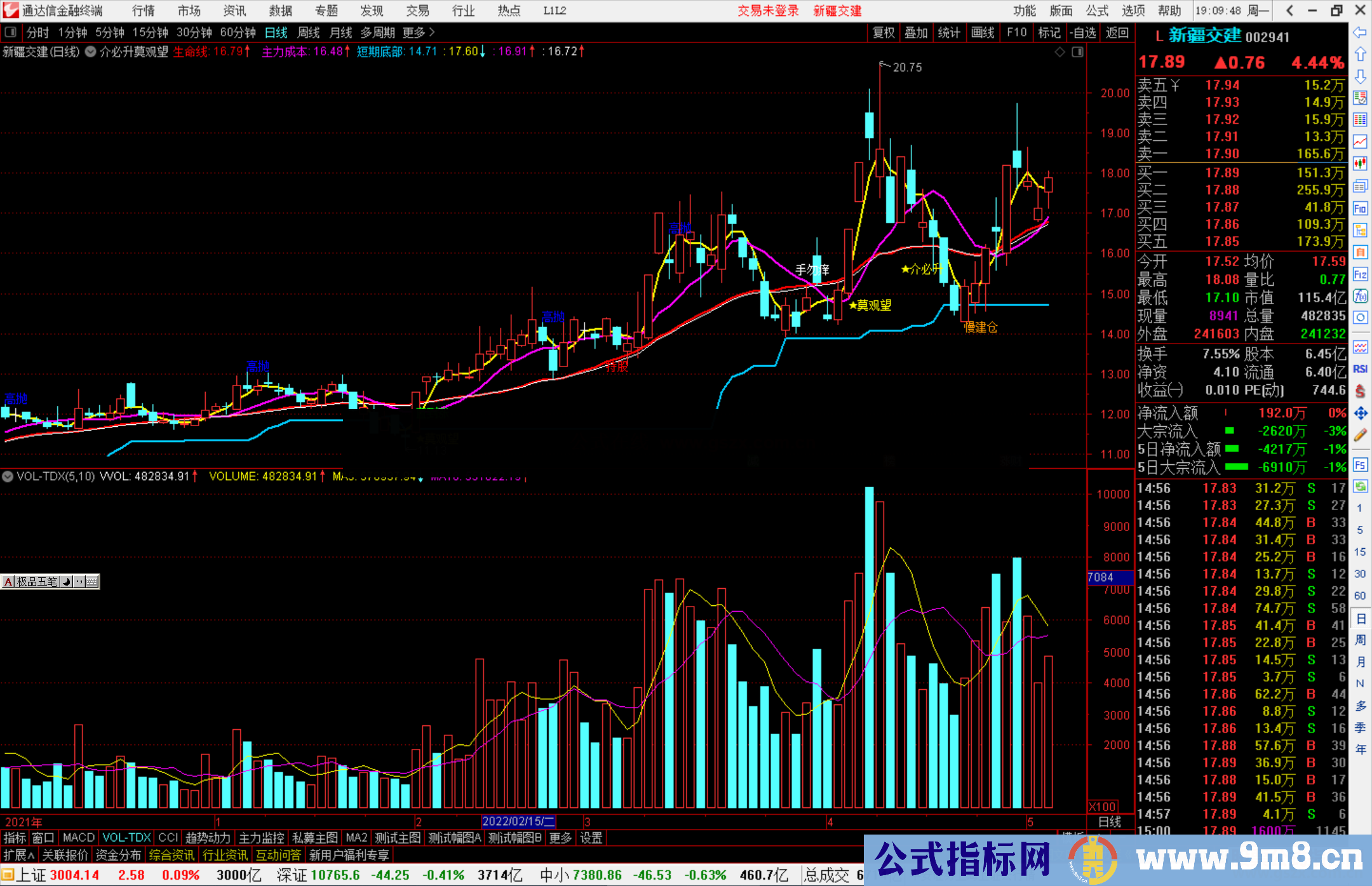Click the 叠加 overlay button
Viewport: 1372px width, 886px height.
(x=917, y=32)
